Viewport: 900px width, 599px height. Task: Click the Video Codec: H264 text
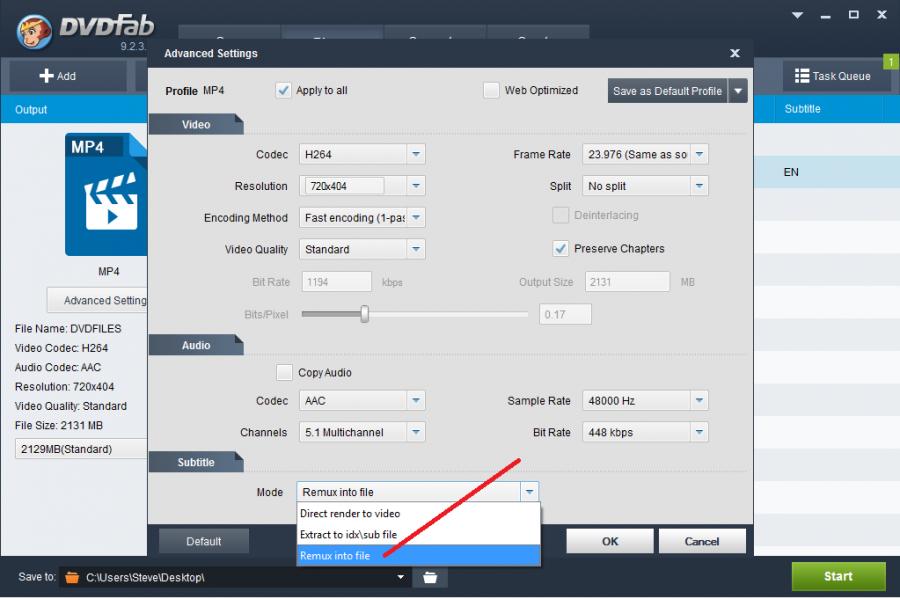[61, 348]
